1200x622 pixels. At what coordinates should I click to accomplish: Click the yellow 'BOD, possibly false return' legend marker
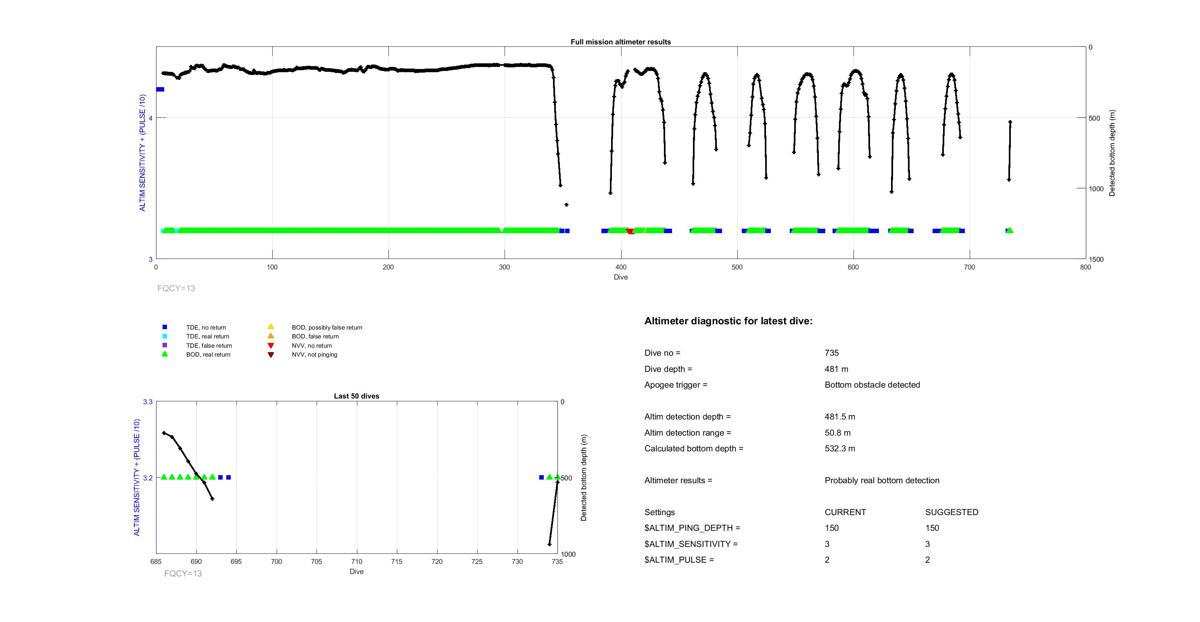click(270, 327)
